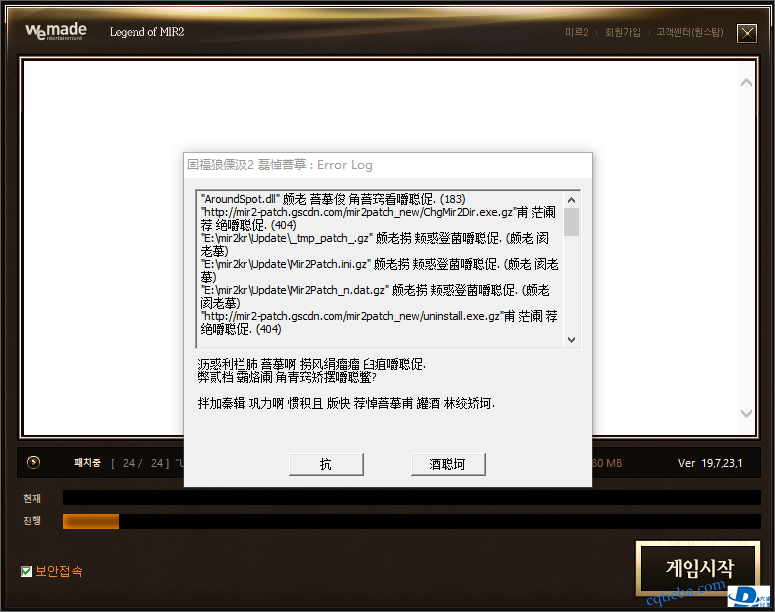775x612 pixels.
Task: Click the _tmp_patch_.gz log line
Action: (375, 245)
